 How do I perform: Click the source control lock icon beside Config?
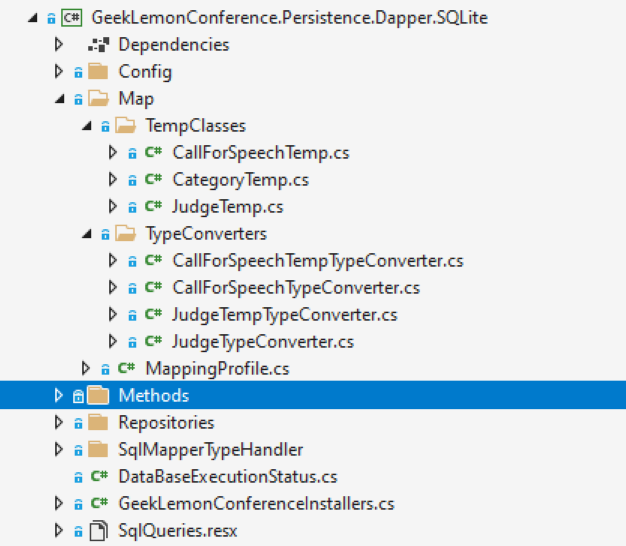click(x=78, y=73)
